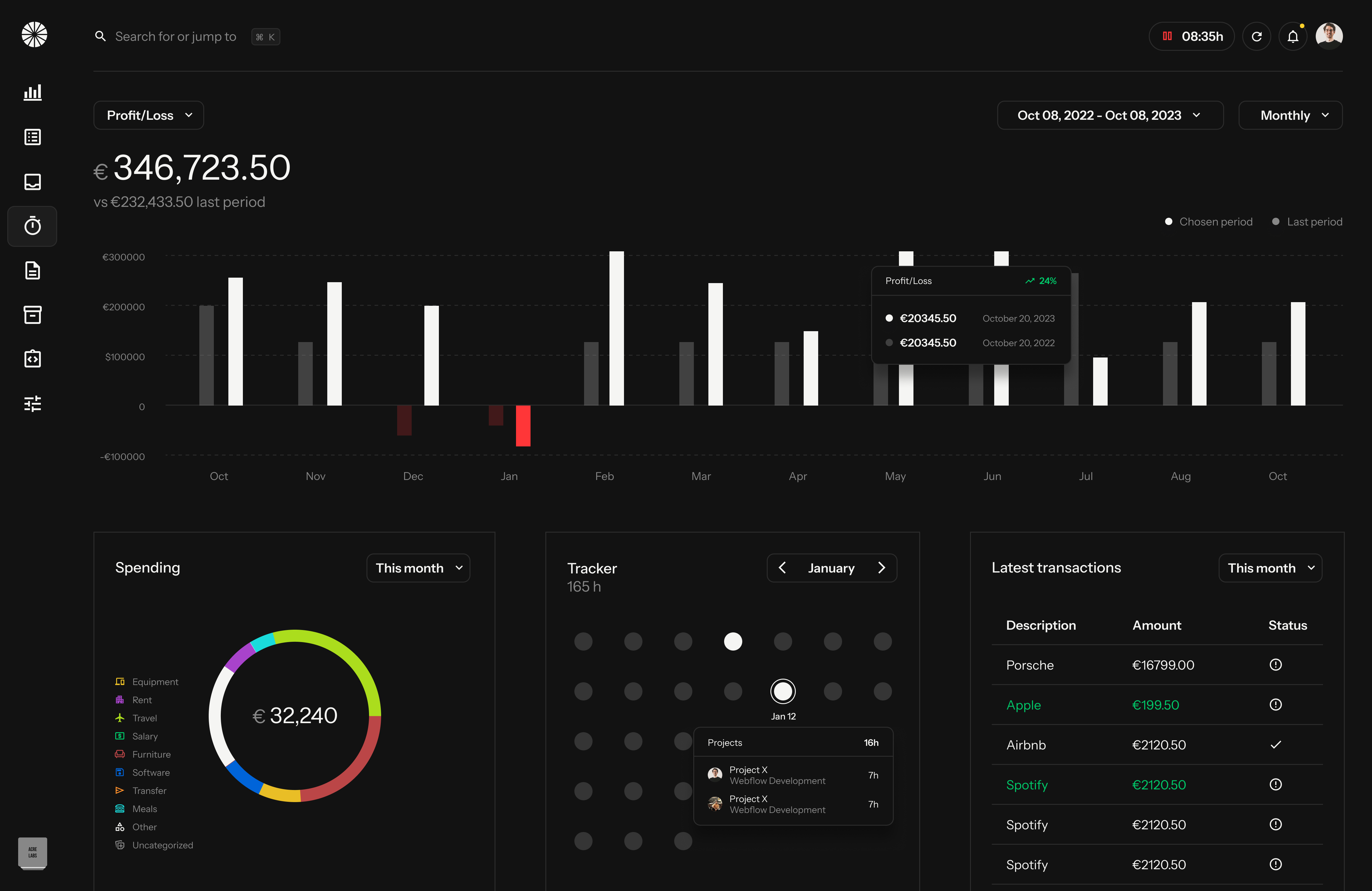Open the Profit/Loss dropdown
The image size is (1372, 891).
[x=149, y=115]
